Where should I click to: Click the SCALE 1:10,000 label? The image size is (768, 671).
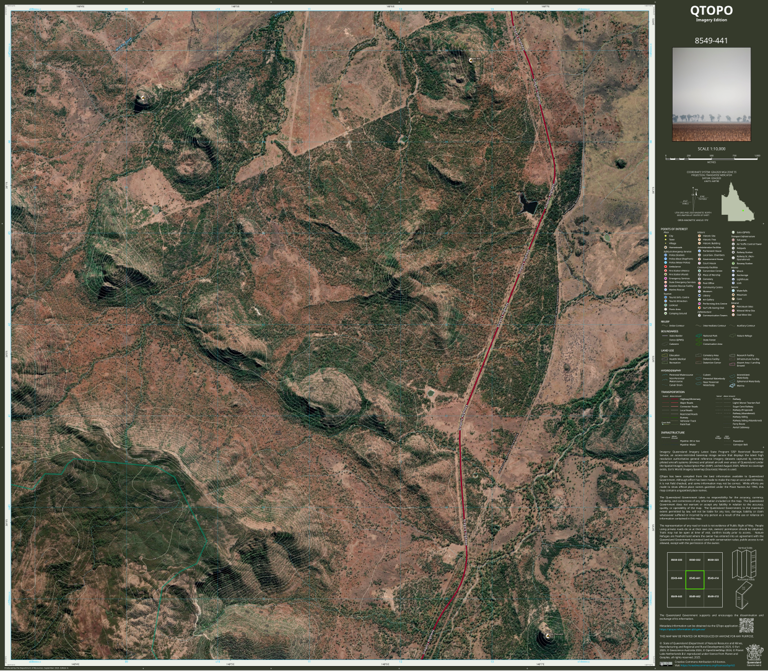711,148
